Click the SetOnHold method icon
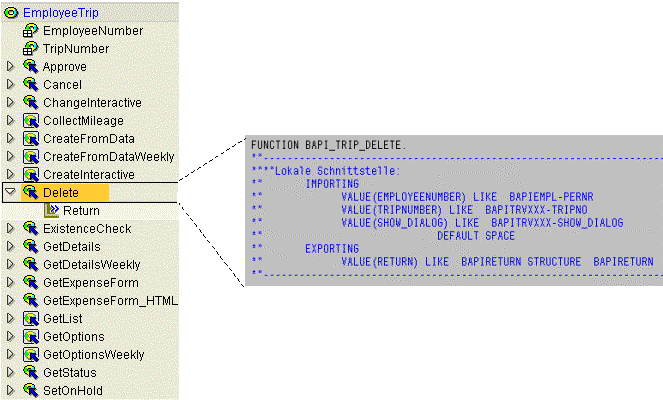 (30, 390)
